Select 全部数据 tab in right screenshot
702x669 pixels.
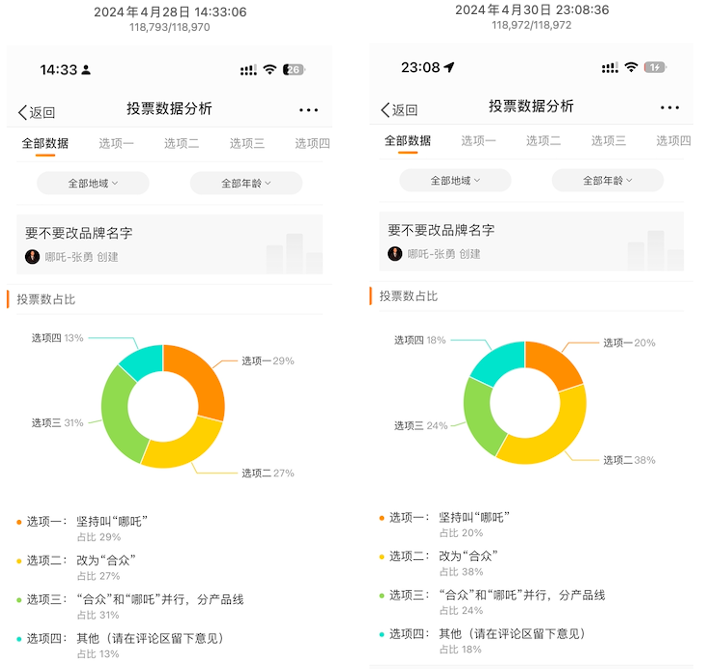(407, 141)
